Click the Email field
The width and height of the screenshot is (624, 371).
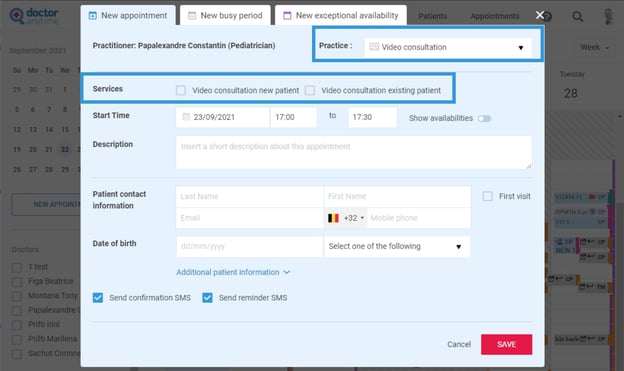(250, 218)
